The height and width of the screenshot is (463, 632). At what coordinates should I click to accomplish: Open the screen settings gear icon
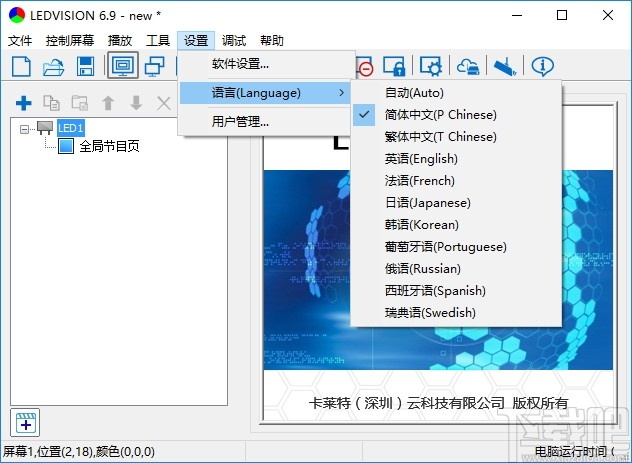click(430, 66)
